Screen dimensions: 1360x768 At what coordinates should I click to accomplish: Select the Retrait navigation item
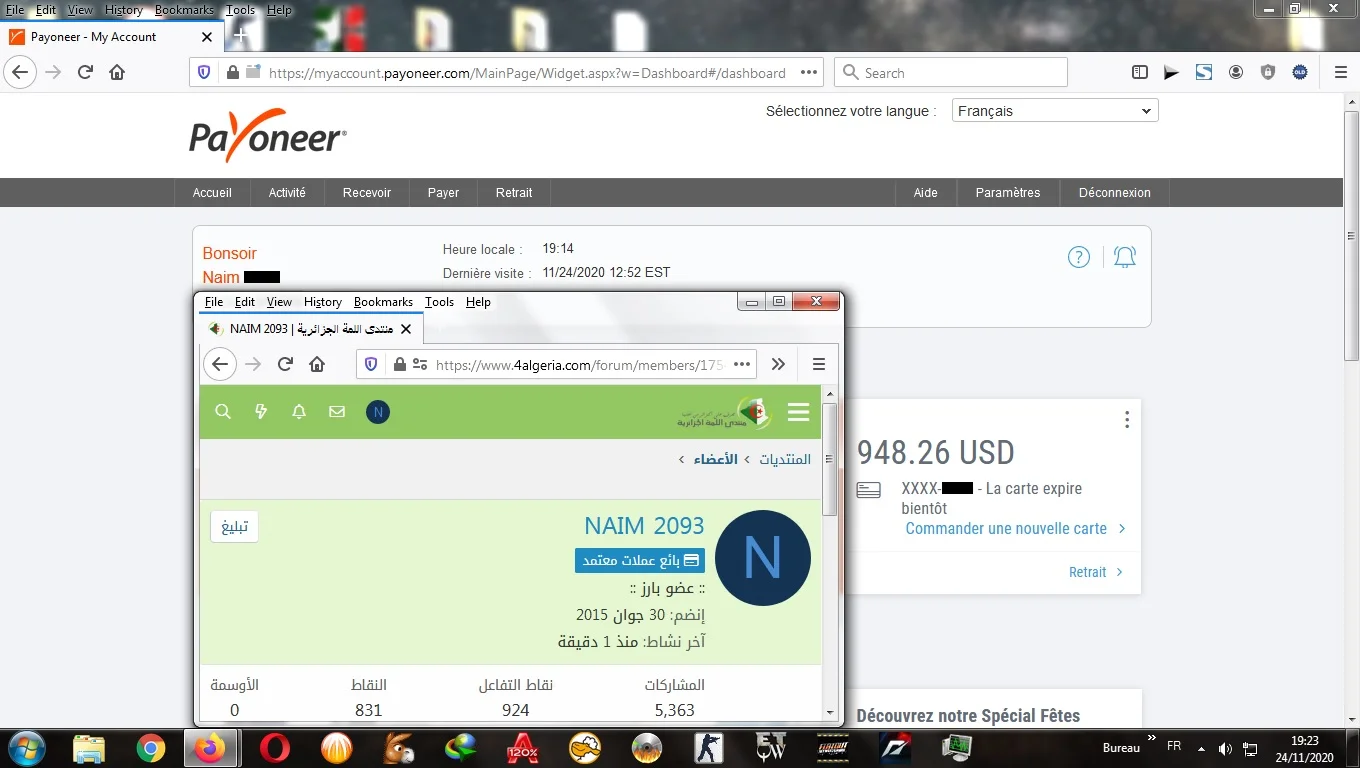(514, 193)
